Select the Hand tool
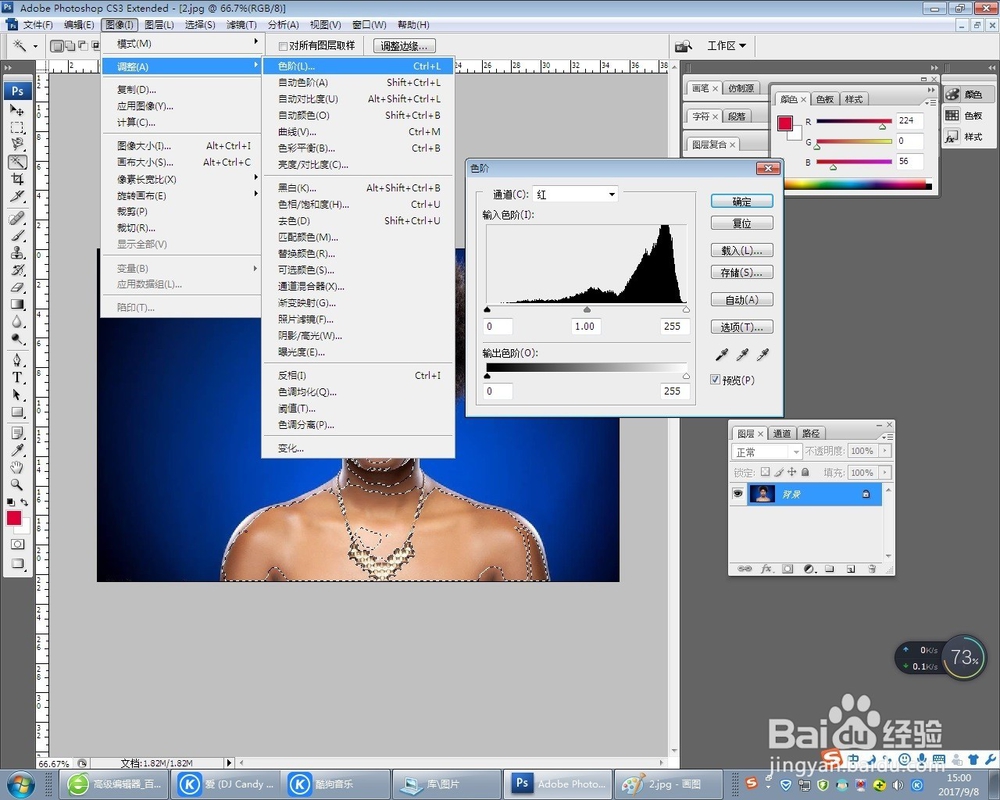The width and height of the screenshot is (1000, 800). (x=17, y=468)
